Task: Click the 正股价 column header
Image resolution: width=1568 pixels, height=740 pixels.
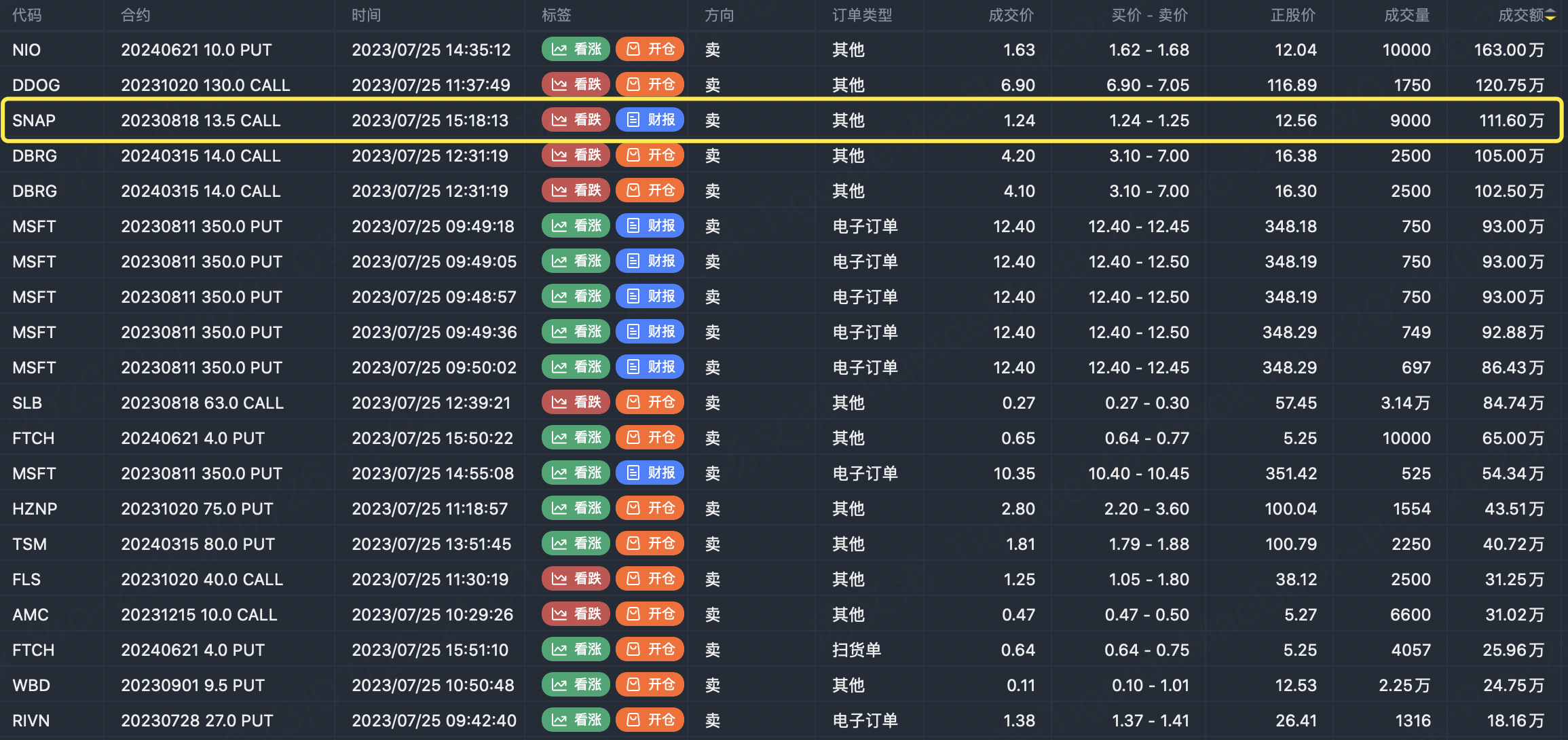Action: coord(1293,15)
